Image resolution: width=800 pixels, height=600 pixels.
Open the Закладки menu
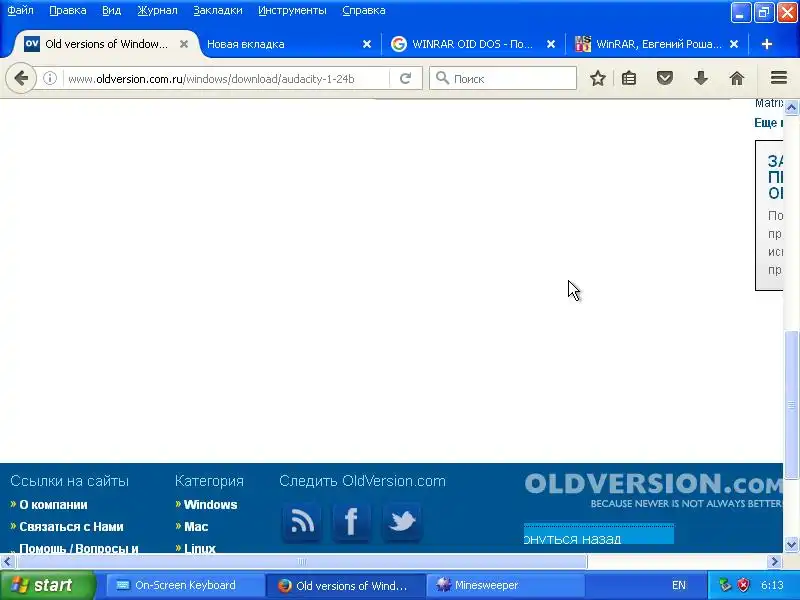point(217,10)
